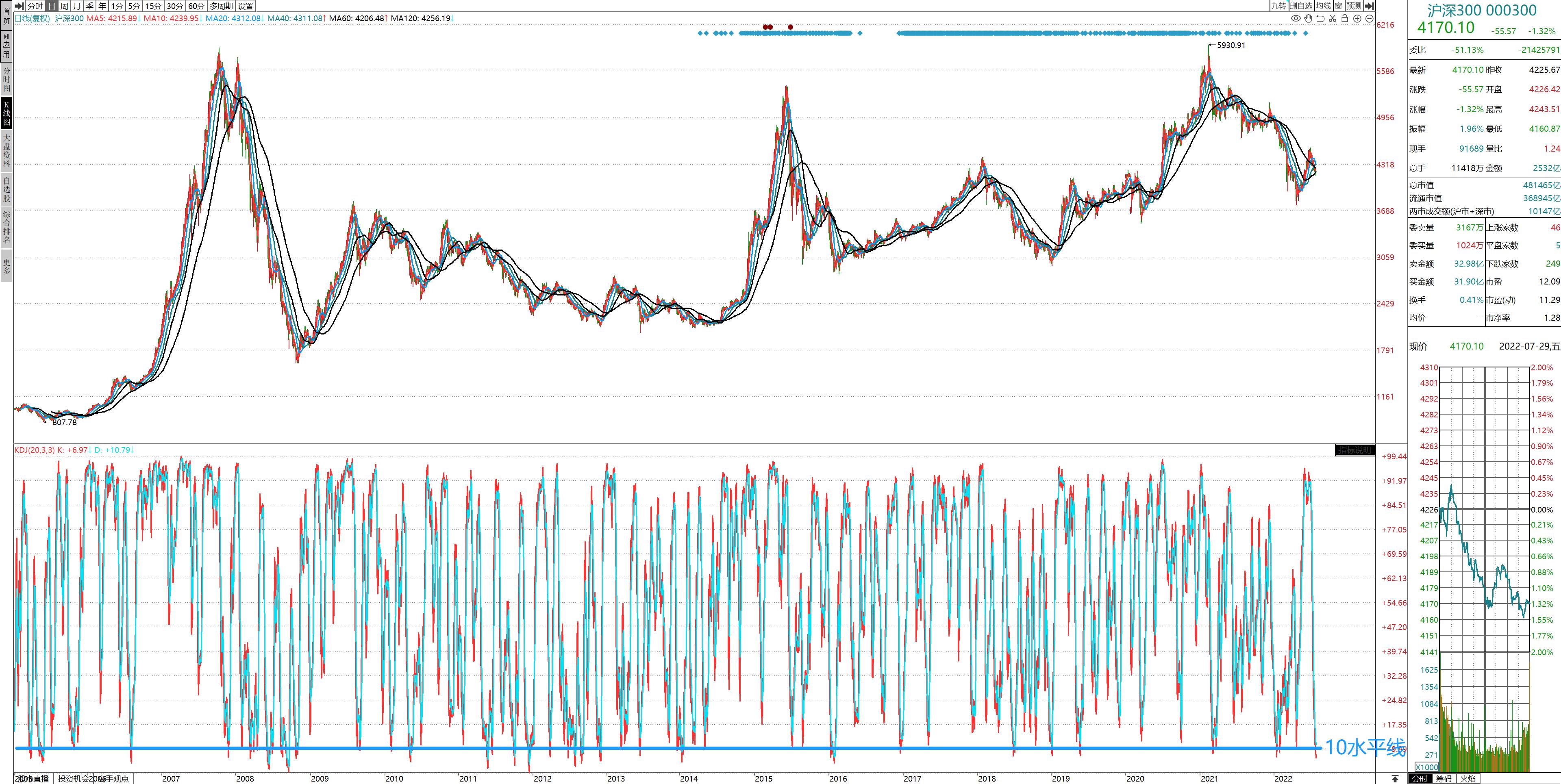Toggle the padlock lock icon
Image resolution: width=1561 pixels, height=784 pixels.
click(x=1345, y=19)
